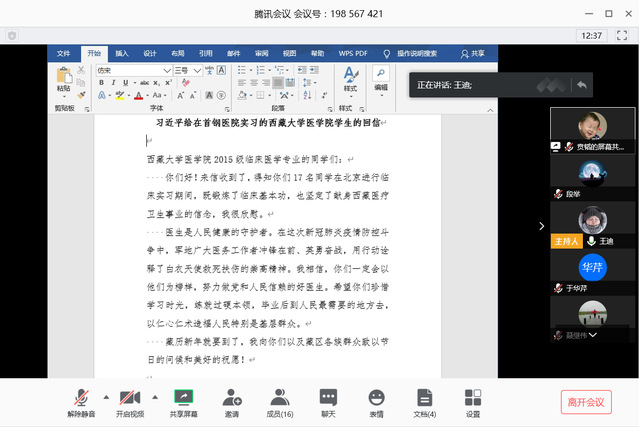Click the 共享 button in the Word ribbon
639x427 pixels.
(x=473, y=53)
